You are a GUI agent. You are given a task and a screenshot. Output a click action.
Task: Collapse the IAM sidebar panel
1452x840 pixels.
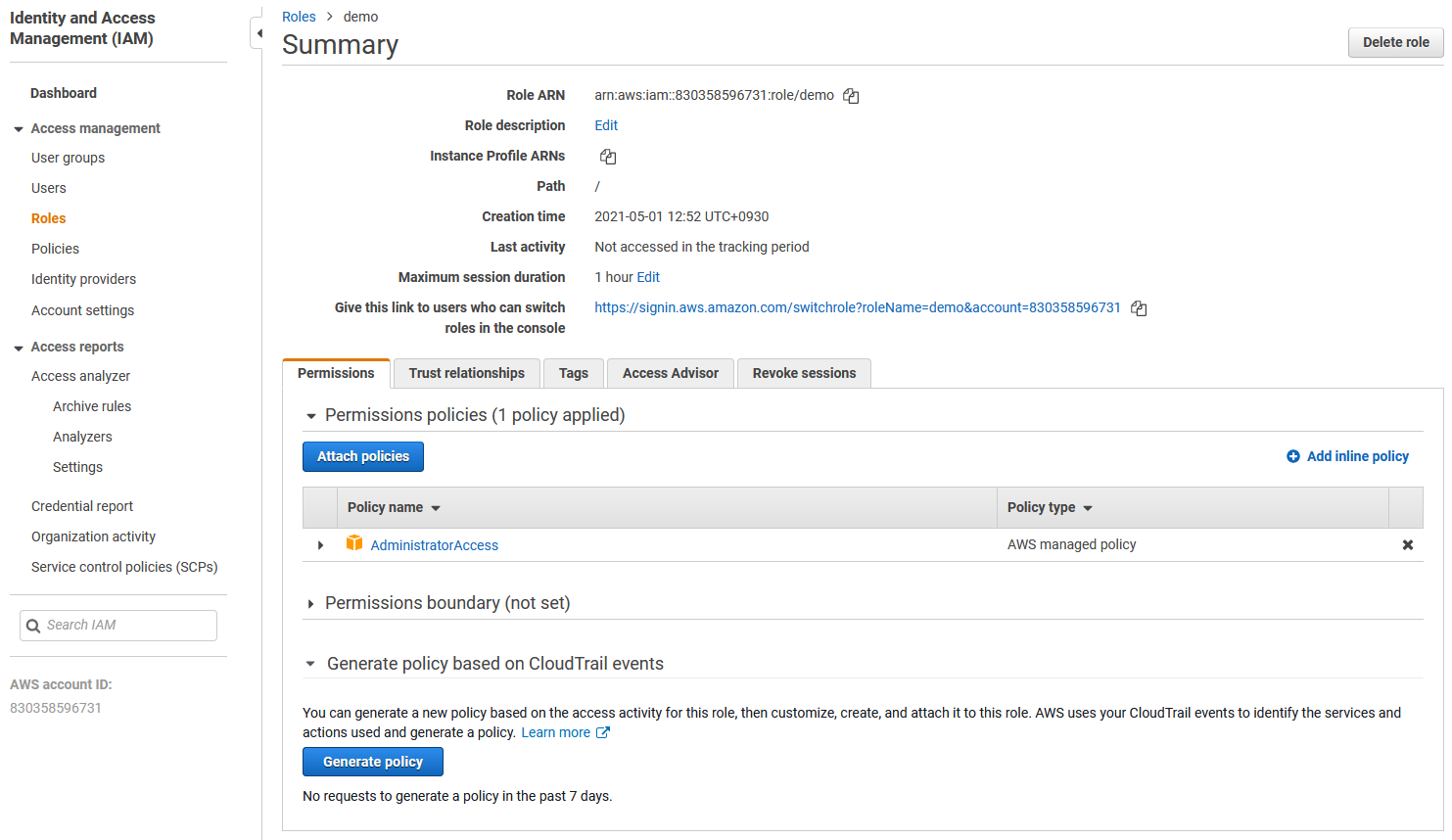coord(258,33)
